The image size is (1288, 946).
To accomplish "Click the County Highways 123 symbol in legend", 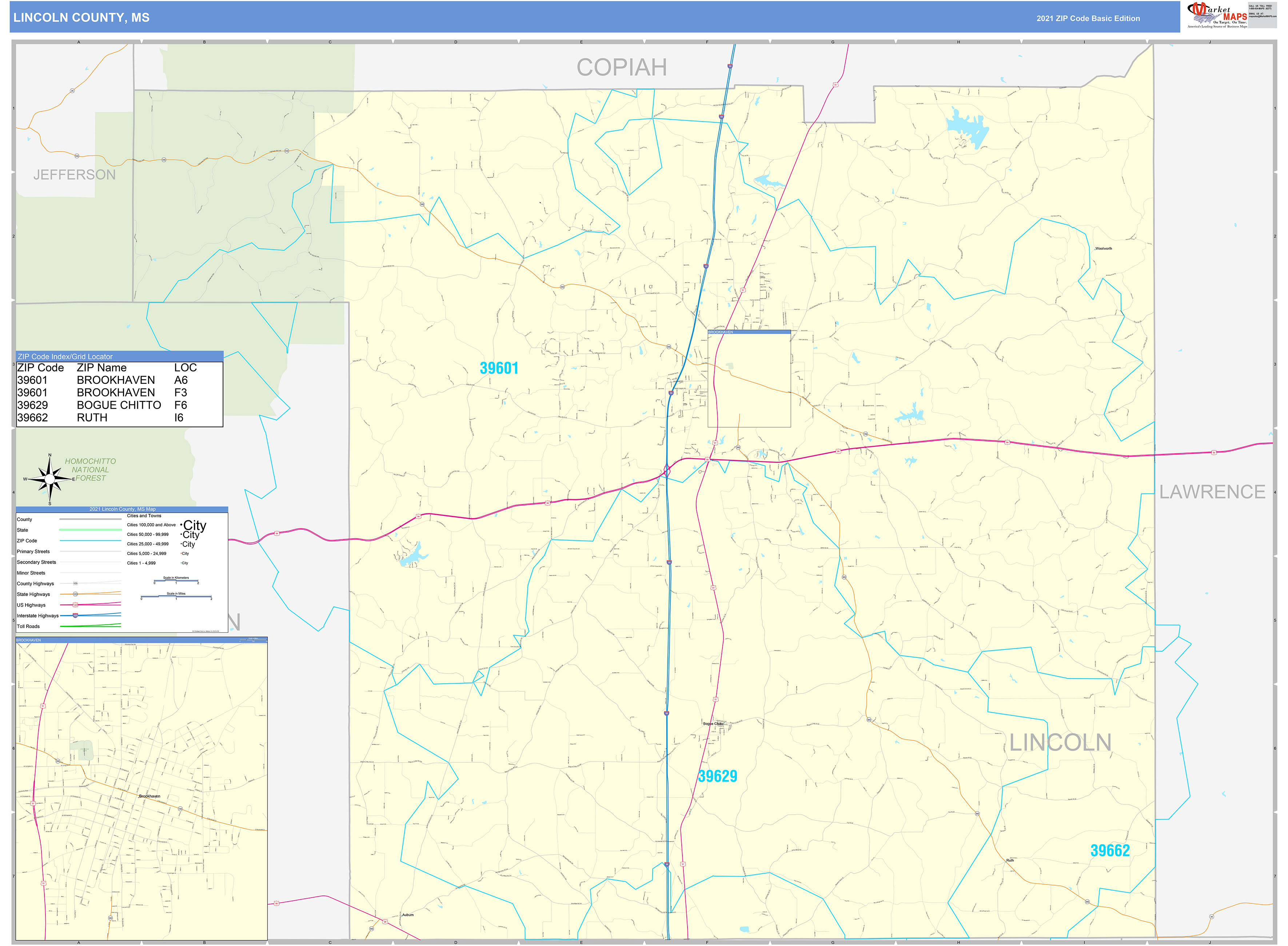I will click(75, 584).
